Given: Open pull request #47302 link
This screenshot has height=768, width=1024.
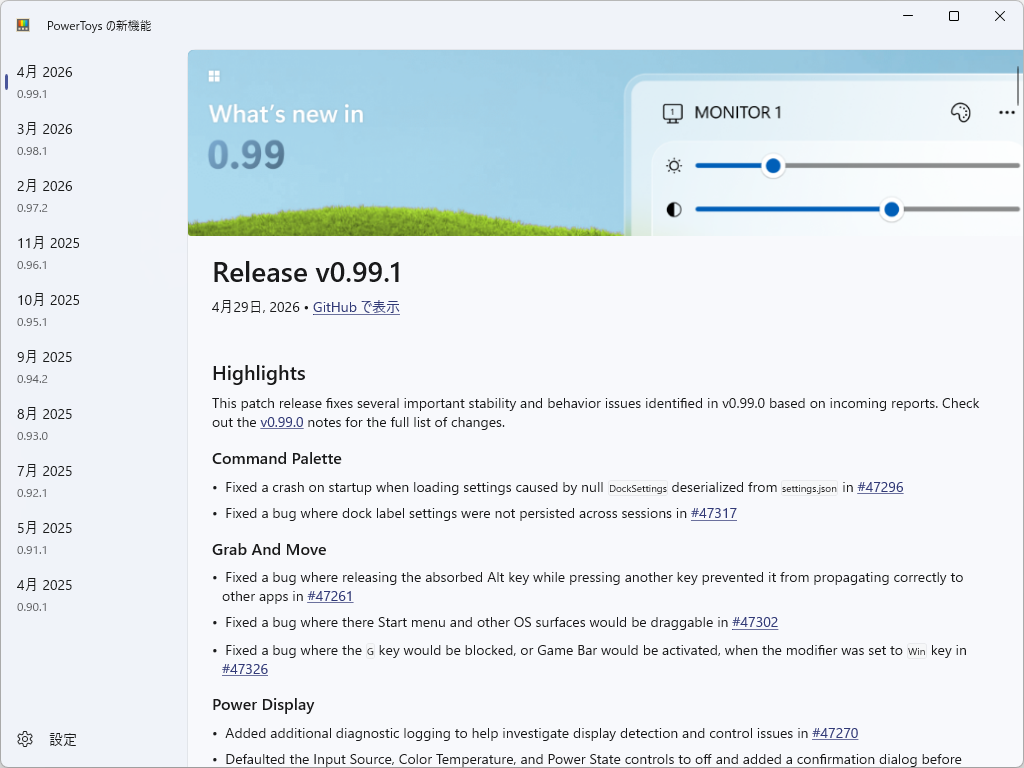Looking at the screenshot, I should tap(755, 622).
